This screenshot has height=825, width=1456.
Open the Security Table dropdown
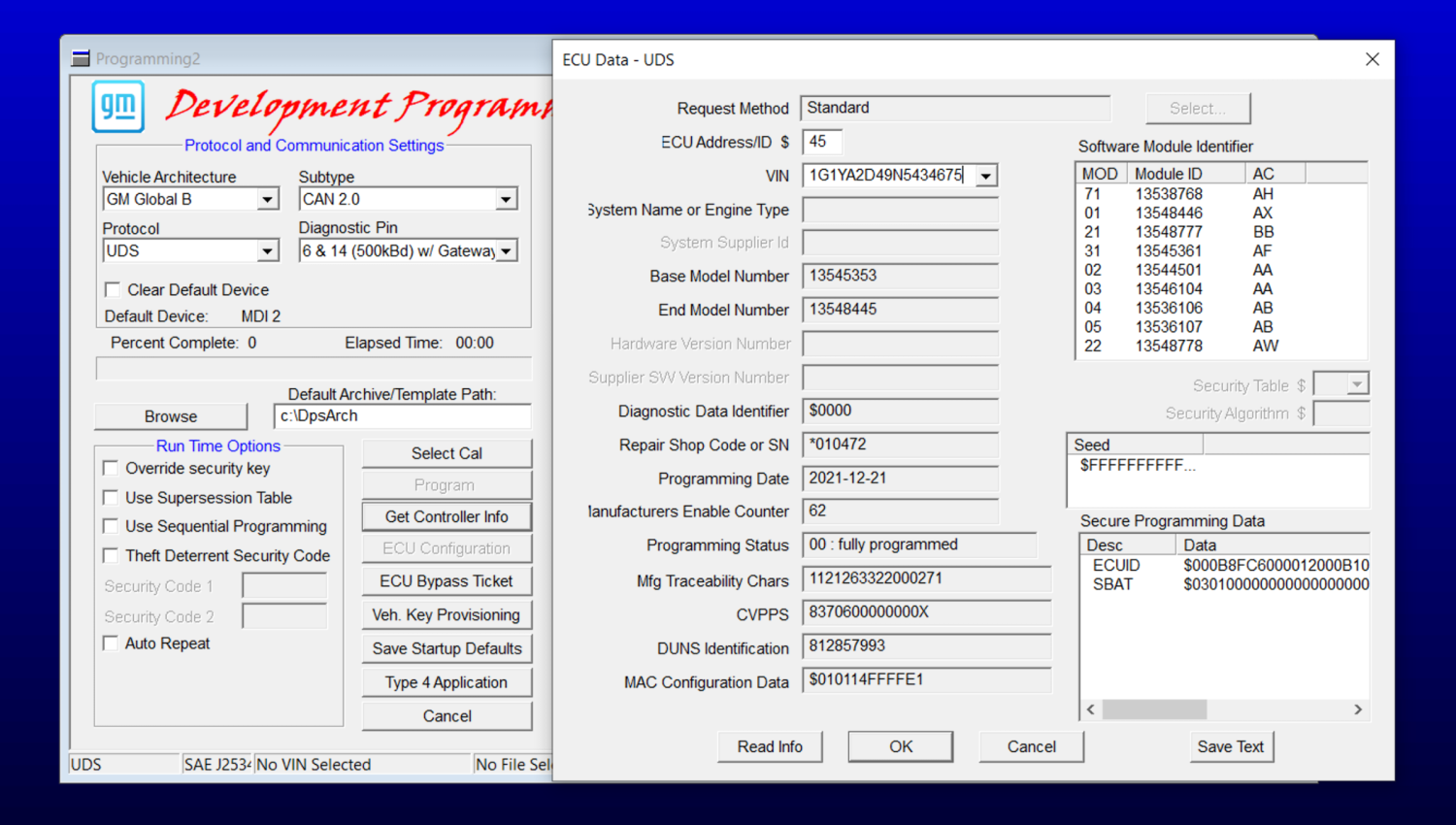[x=1357, y=385]
